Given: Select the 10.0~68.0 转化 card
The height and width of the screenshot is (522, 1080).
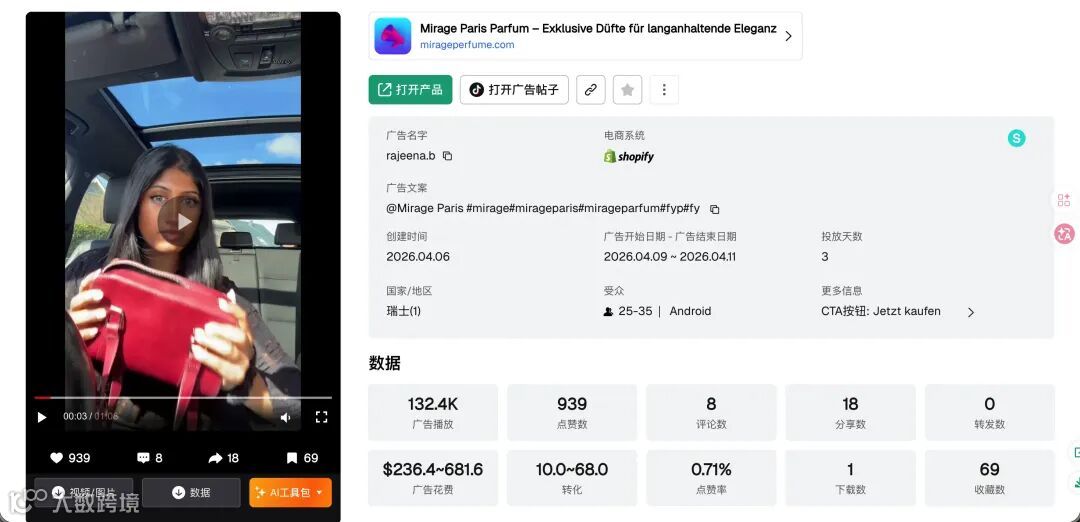Looking at the screenshot, I should 572,478.
